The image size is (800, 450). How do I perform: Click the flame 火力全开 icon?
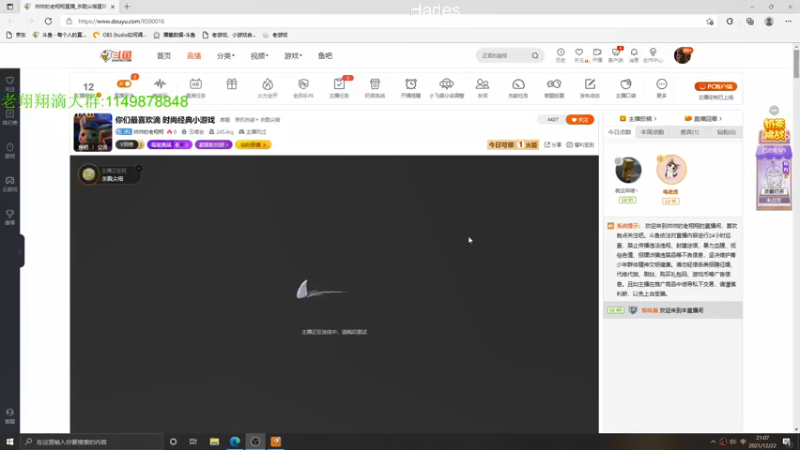(x=267, y=84)
